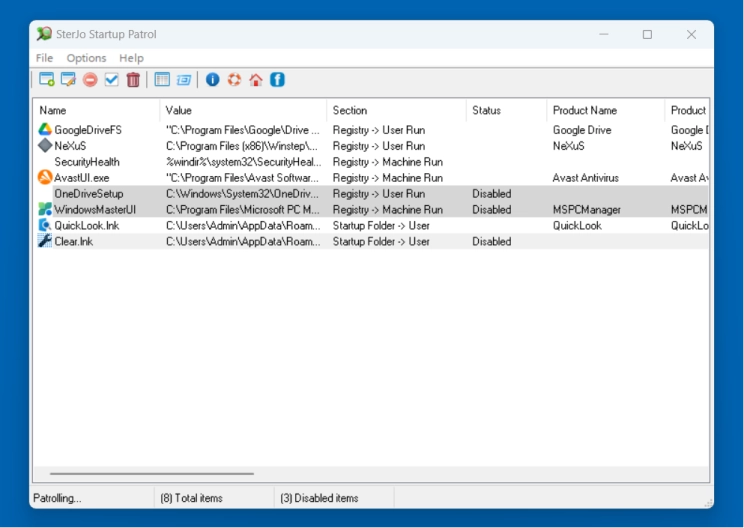
Task: Select the GoogleDriveFS entry name
Action: (x=88, y=130)
